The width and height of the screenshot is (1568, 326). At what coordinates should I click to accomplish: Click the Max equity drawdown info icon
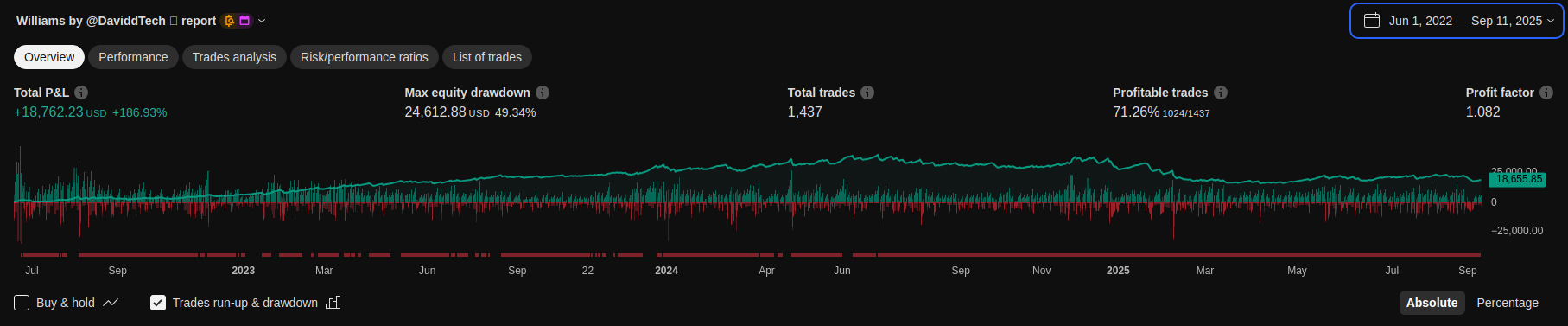click(x=543, y=93)
